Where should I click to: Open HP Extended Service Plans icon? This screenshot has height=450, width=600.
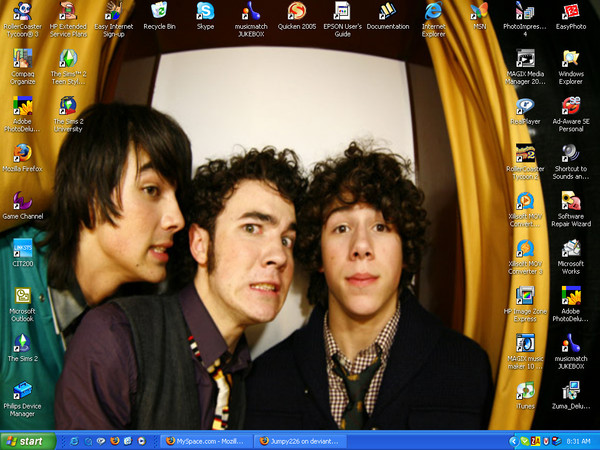(x=68, y=11)
